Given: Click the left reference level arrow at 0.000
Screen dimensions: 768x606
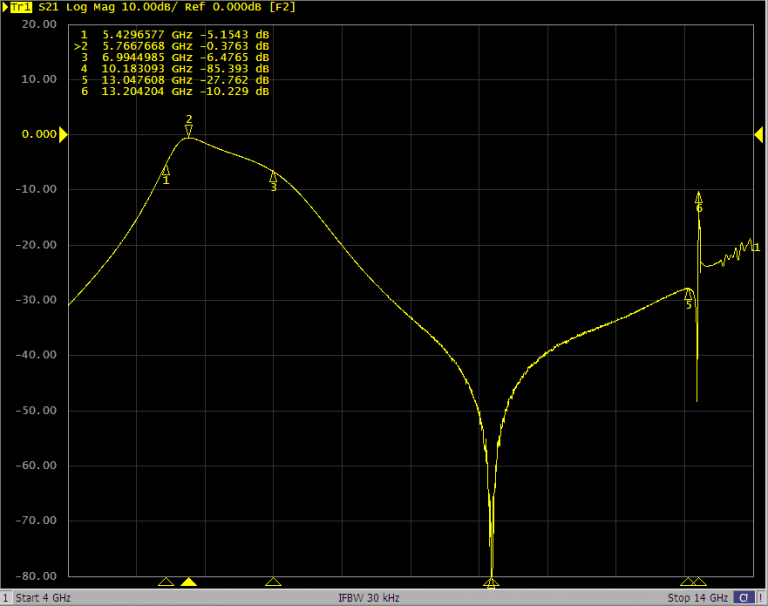Looking at the screenshot, I should point(63,134).
